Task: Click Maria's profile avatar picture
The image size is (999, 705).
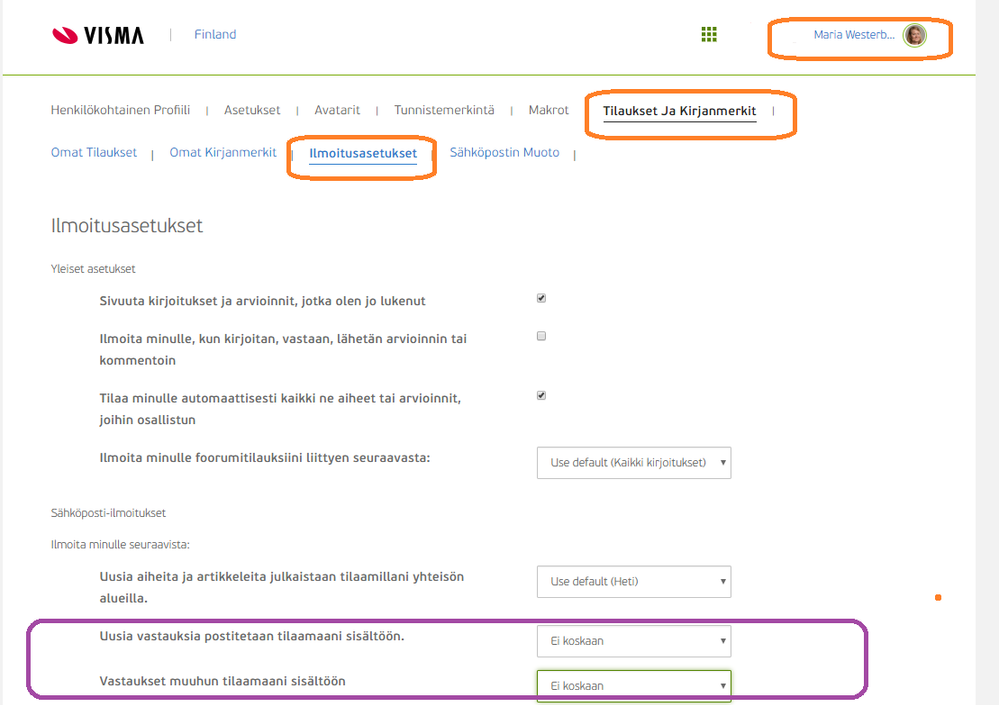Action: pyautogui.click(x=914, y=36)
